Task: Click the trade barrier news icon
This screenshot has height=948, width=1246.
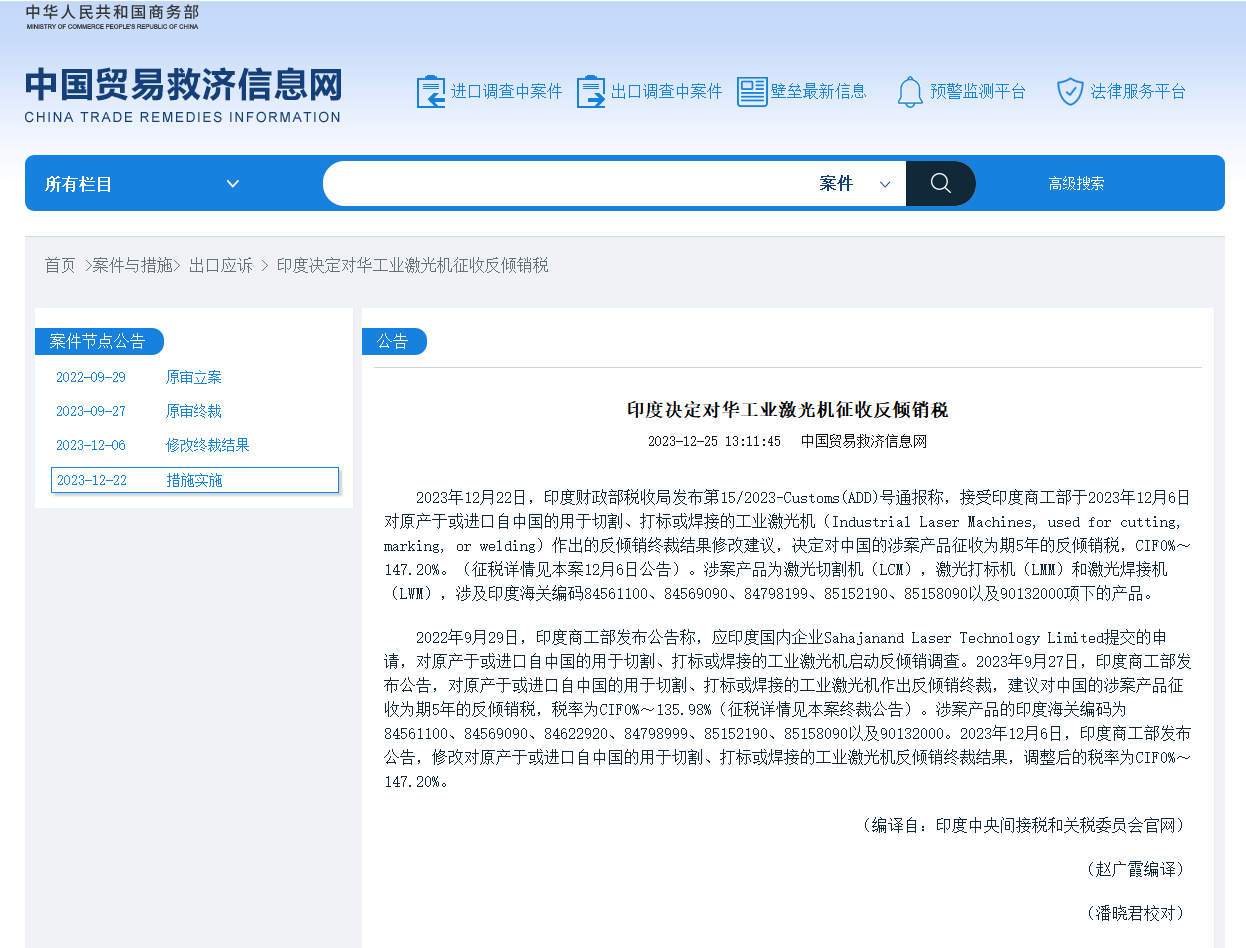Action: [752, 91]
